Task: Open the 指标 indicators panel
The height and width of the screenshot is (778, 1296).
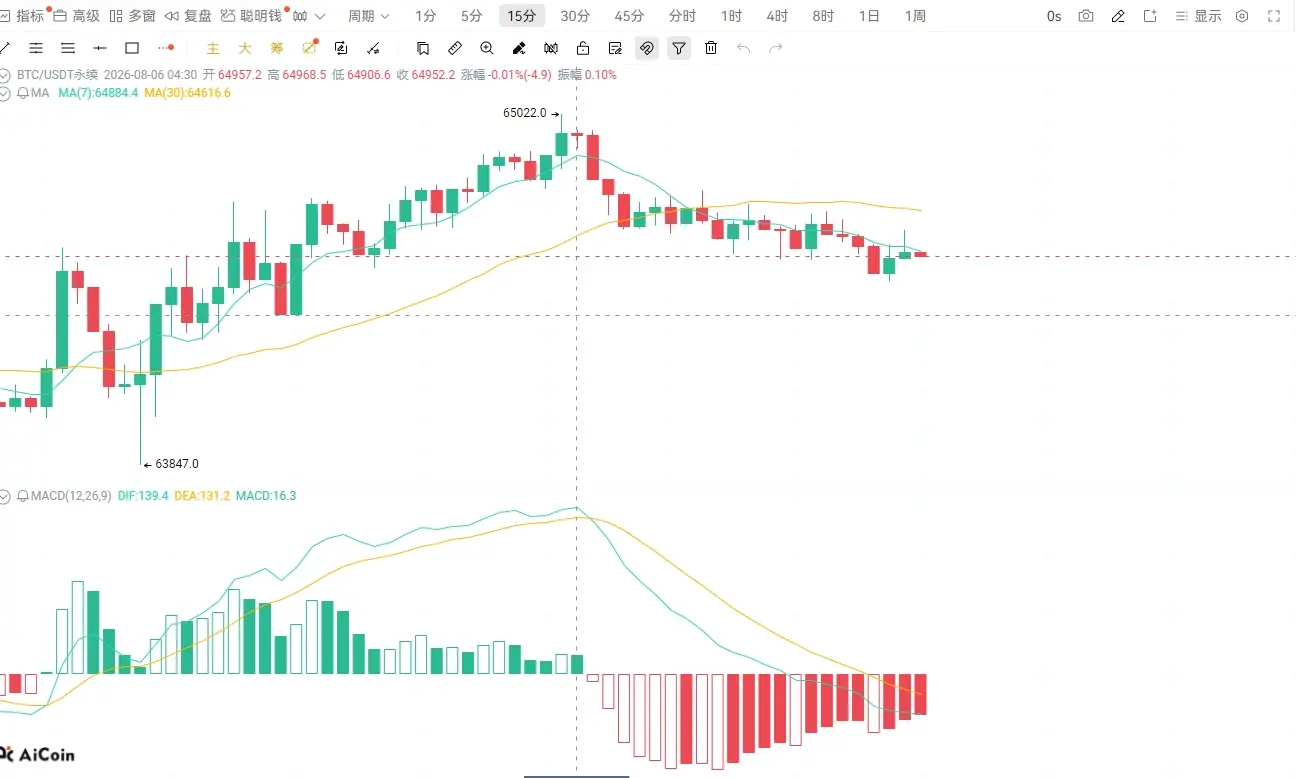Action: pyautogui.click(x=23, y=16)
